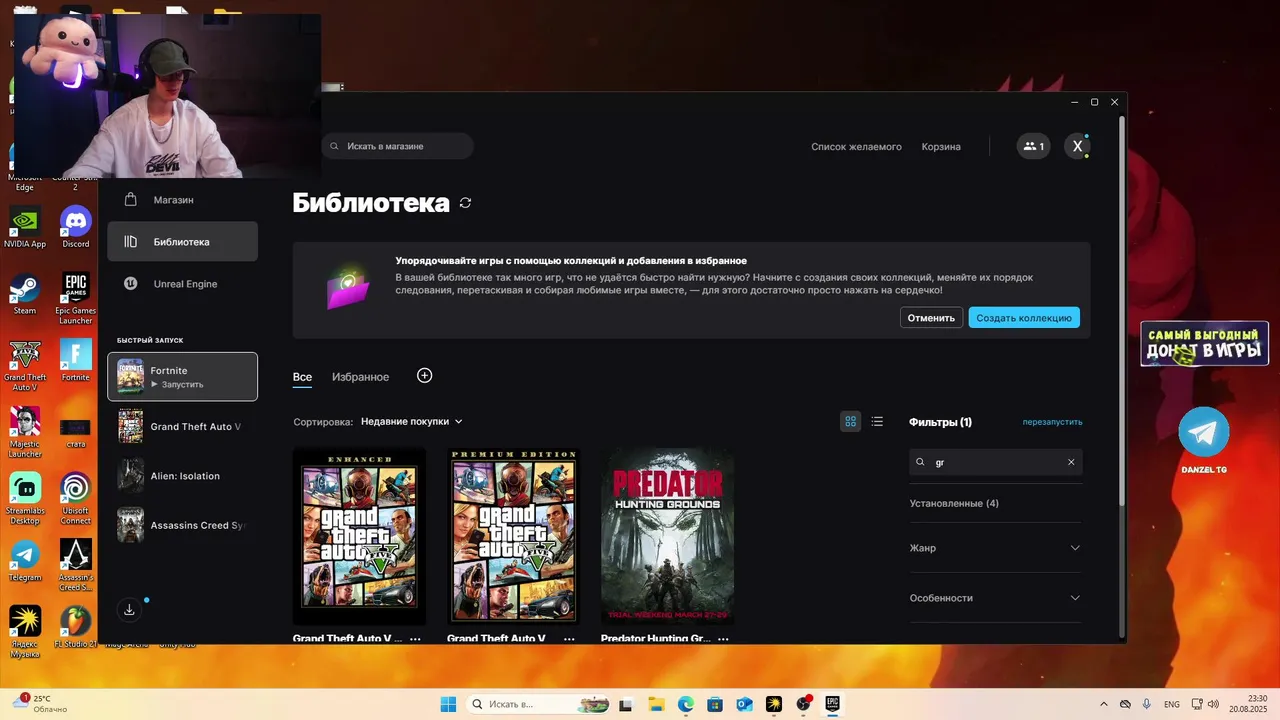Expand the Жанр filter
The height and width of the screenshot is (720, 1280).
(x=995, y=548)
